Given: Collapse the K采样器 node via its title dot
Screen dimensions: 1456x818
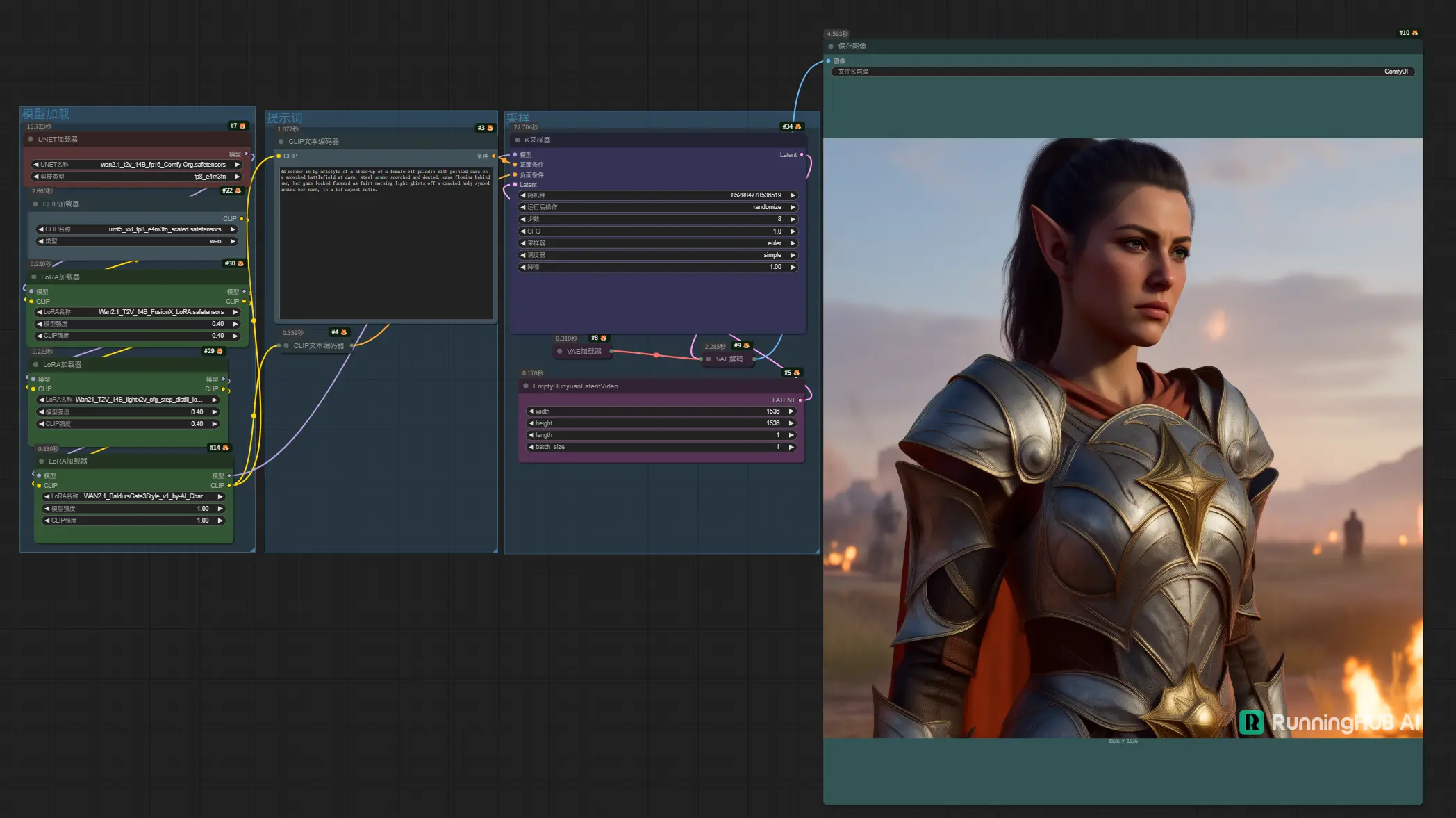Looking at the screenshot, I should (x=518, y=140).
